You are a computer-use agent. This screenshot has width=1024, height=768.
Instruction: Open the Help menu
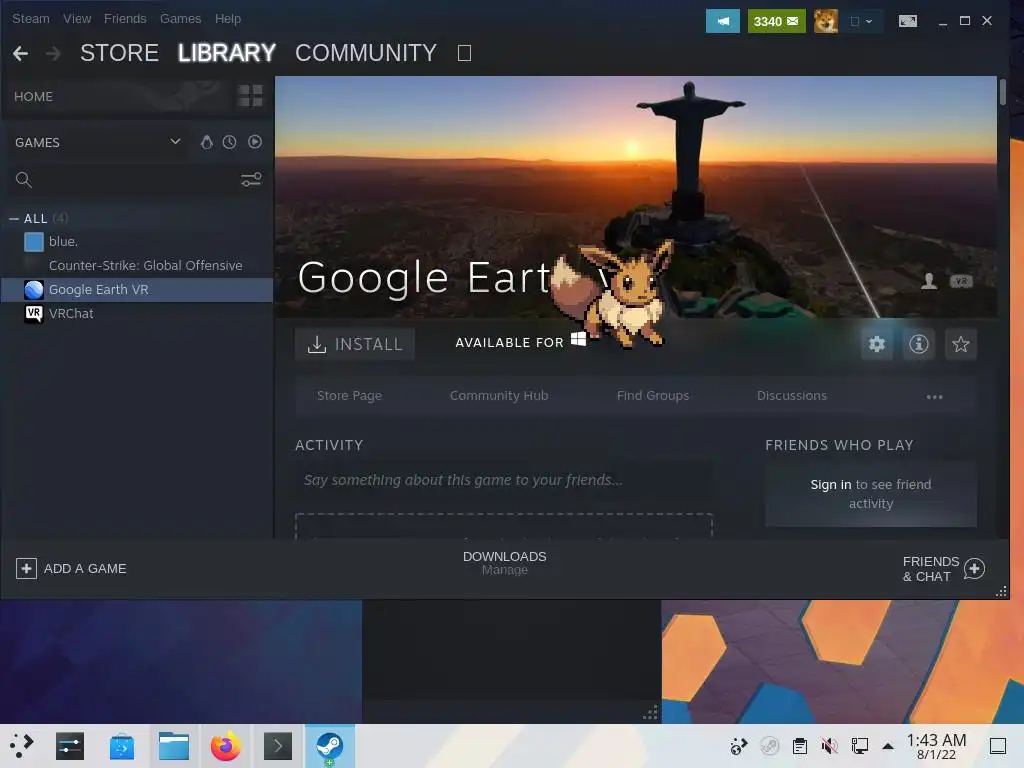point(228,19)
